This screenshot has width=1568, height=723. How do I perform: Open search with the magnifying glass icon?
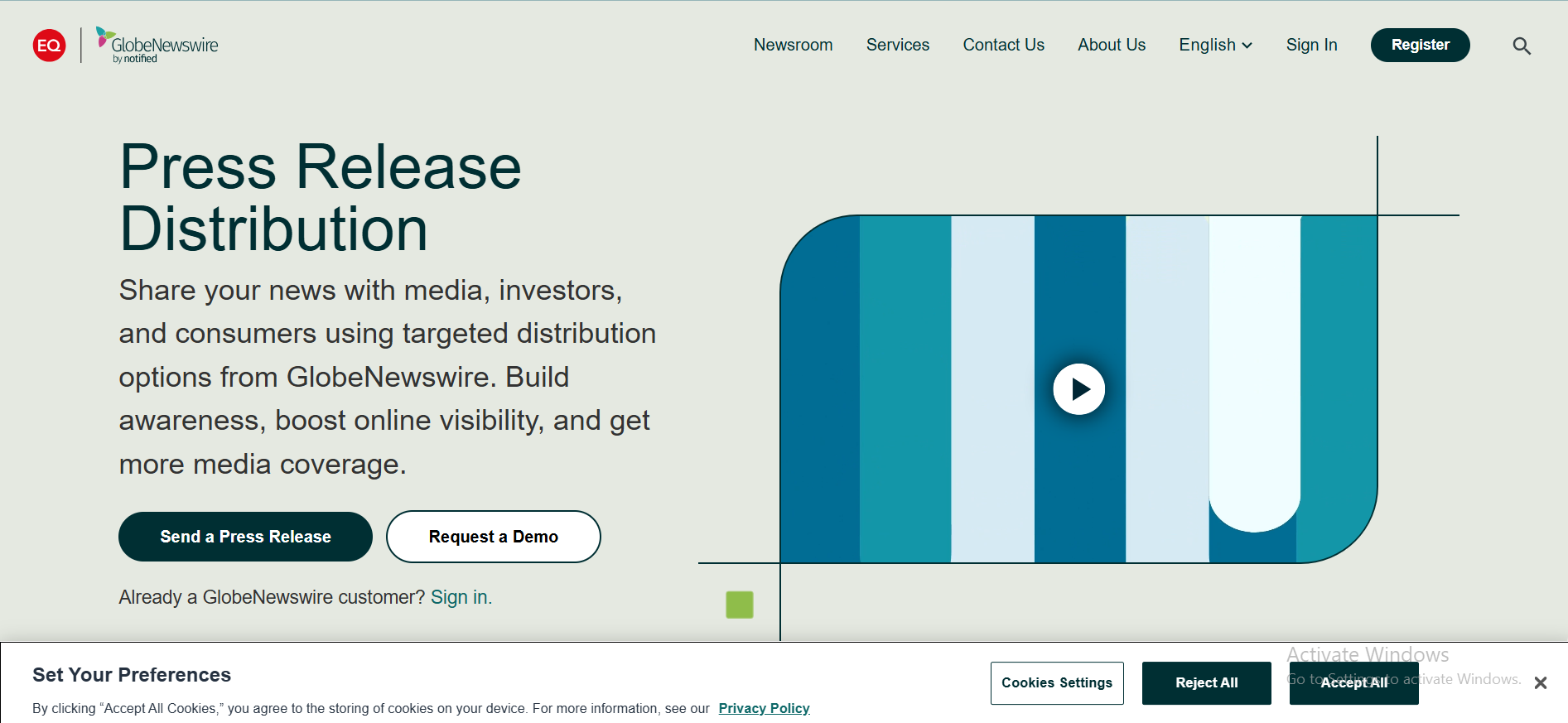pos(1521,46)
